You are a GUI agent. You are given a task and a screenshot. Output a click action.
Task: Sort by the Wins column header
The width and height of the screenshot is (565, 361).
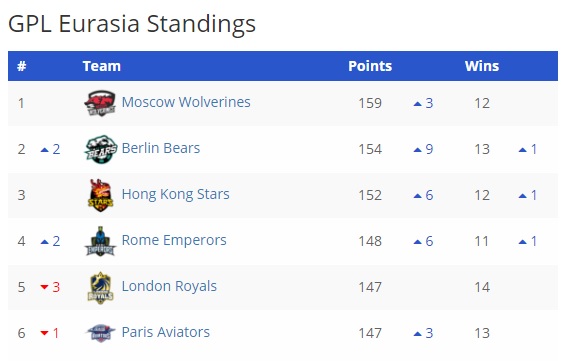click(x=482, y=66)
